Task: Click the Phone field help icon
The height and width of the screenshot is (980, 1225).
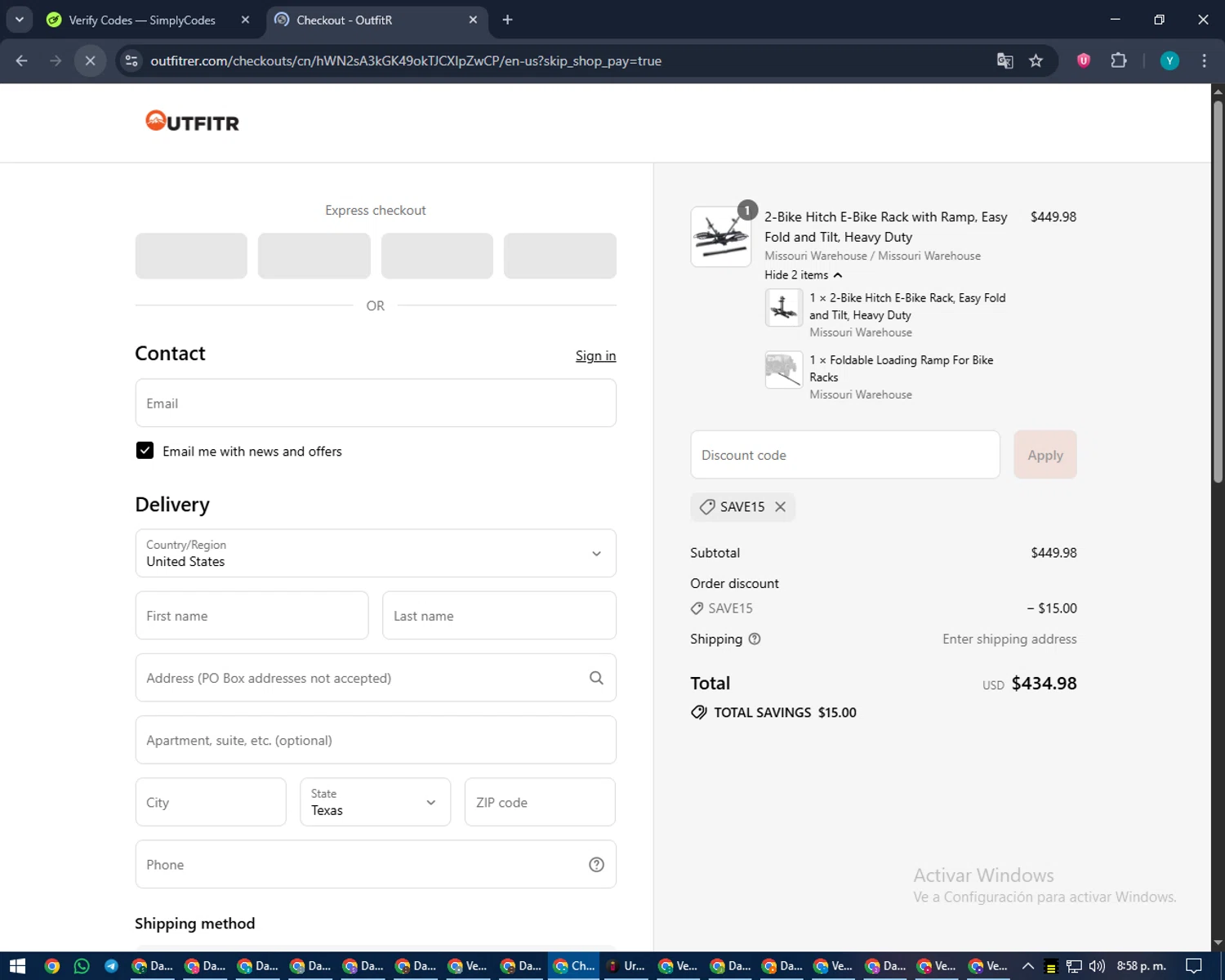Action: (x=596, y=864)
